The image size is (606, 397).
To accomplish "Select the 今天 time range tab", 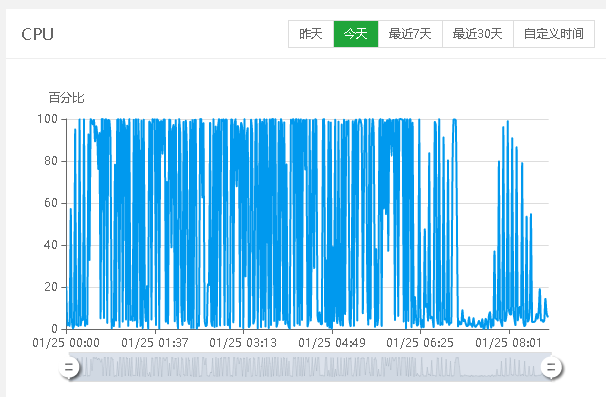I will click(x=356, y=34).
